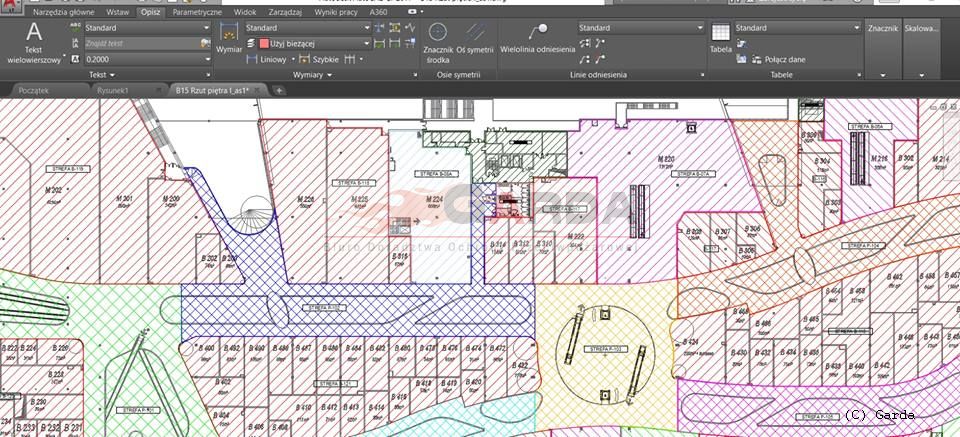Expand the Tekst panel
Screen dimensions: 960x437
[102, 75]
